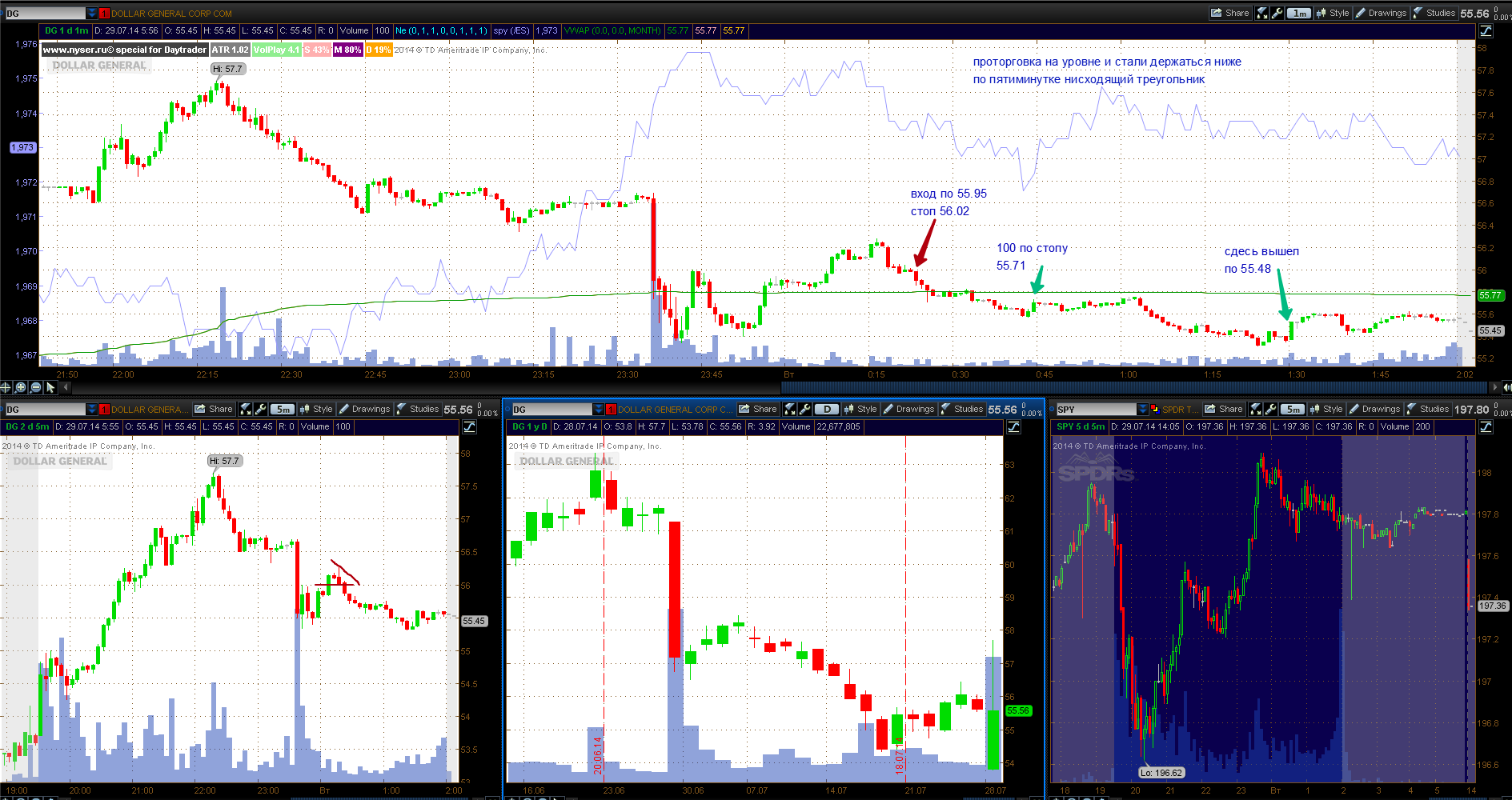Change 5m timeframe in DG 5m chart
The height and width of the screenshot is (800, 1512).
click(x=283, y=409)
